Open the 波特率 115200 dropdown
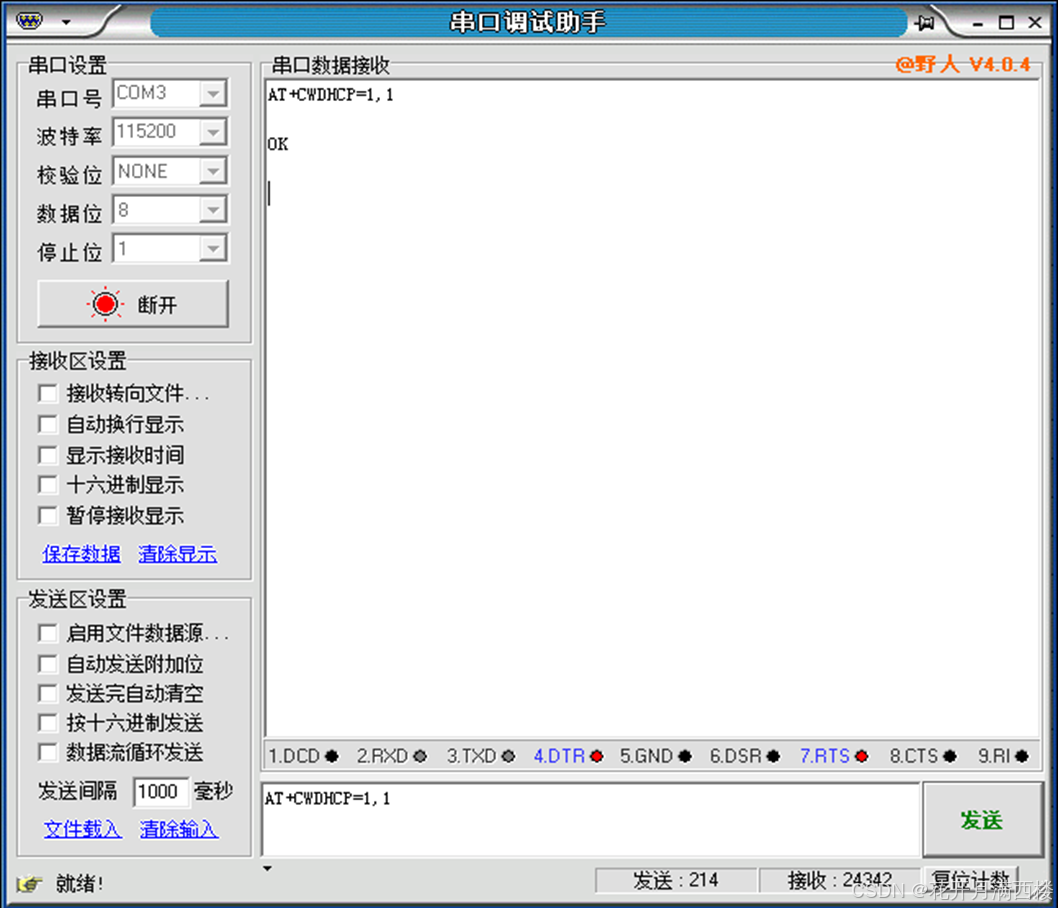Viewport: 1058px width, 908px height. tap(213, 132)
